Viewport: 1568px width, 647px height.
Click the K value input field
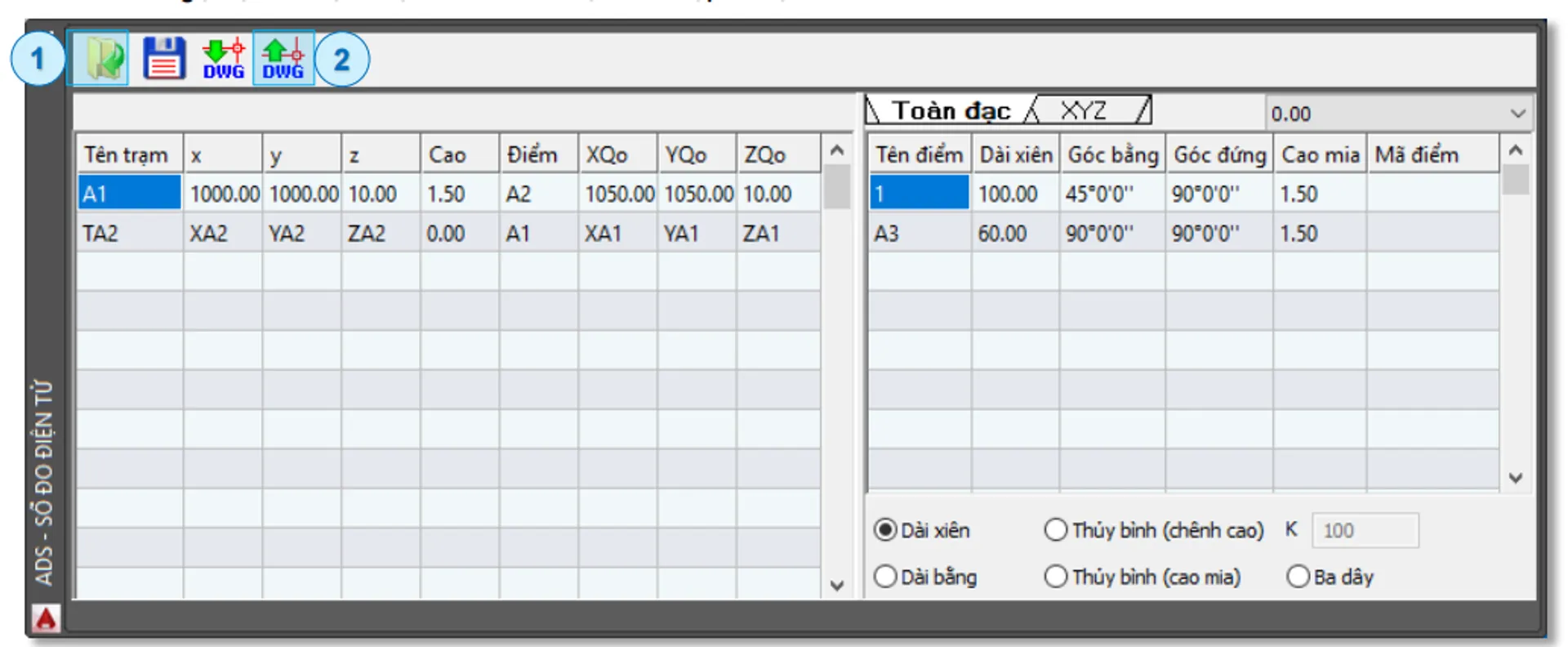(x=1365, y=531)
